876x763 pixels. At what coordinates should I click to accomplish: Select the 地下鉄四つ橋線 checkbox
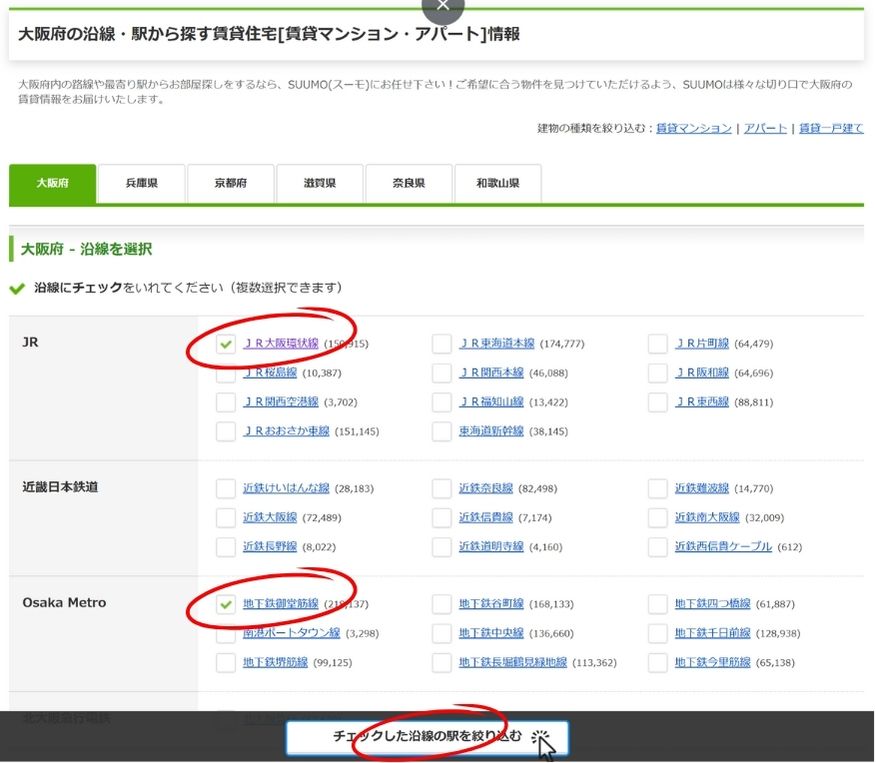tap(657, 604)
